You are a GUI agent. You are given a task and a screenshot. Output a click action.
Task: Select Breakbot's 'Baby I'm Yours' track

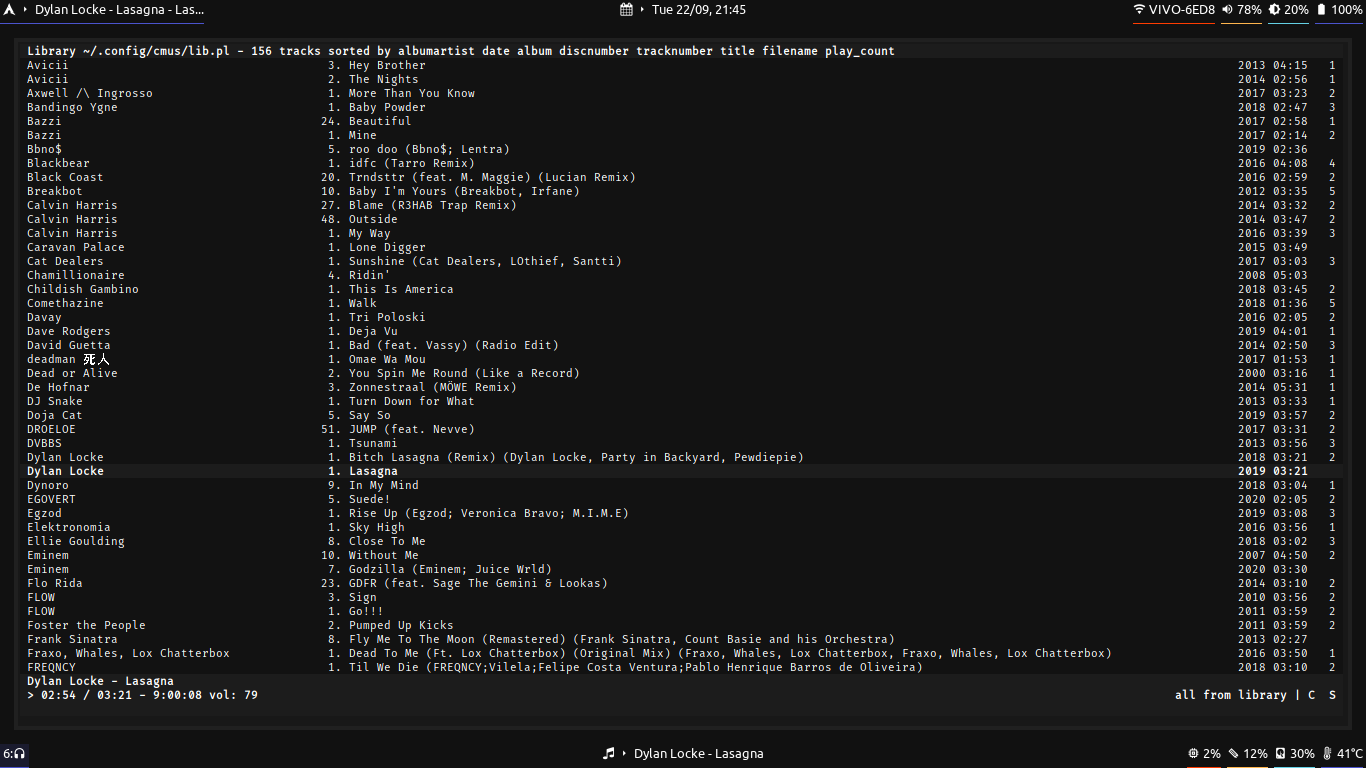coord(683,191)
